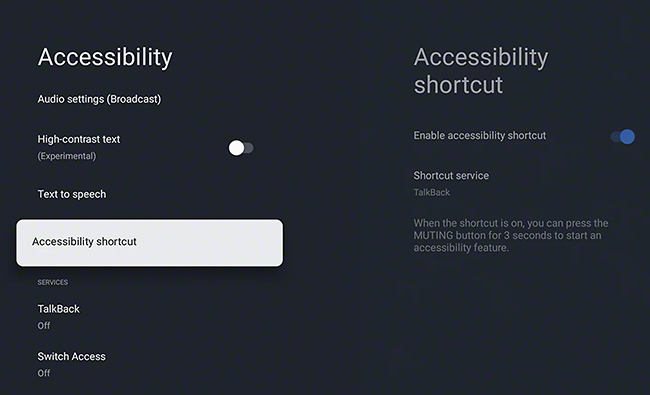Image resolution: width=650 pixels, height=395 pixels.
Task: Click the TalkBack value under Shortcut service
Action: coord(432,192)
